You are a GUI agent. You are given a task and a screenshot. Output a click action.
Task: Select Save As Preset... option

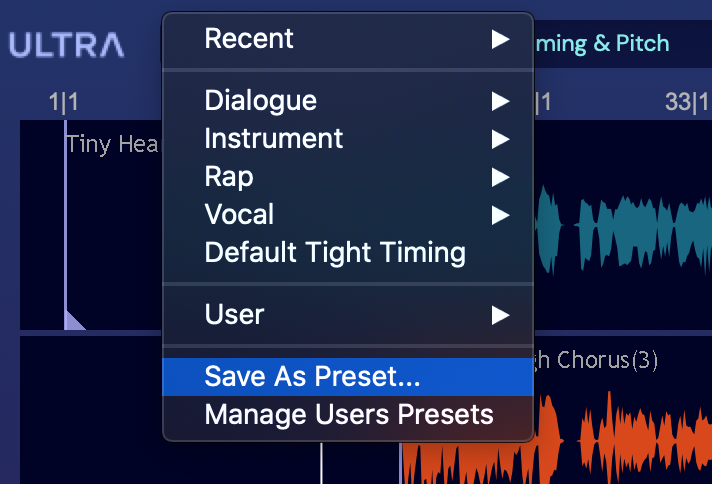(312, 377)
